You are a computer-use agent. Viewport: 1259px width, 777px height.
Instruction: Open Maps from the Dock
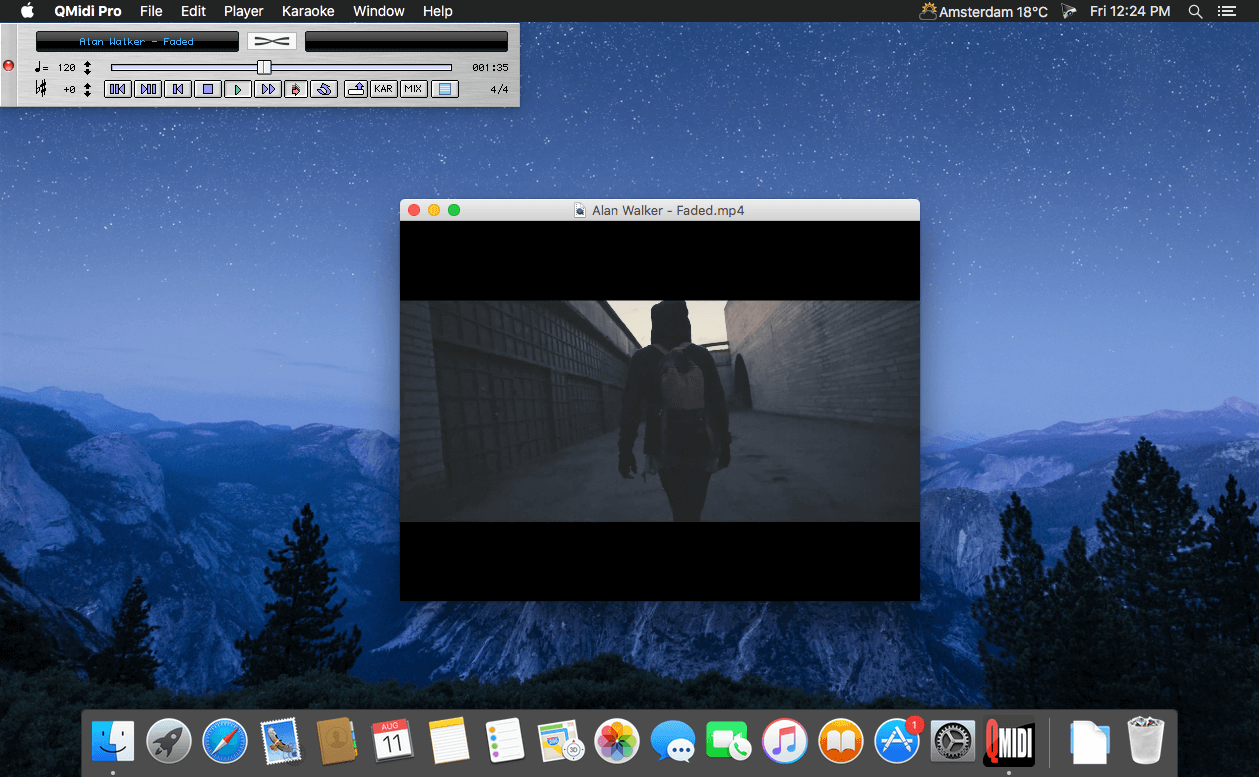[x=561, y=741]
